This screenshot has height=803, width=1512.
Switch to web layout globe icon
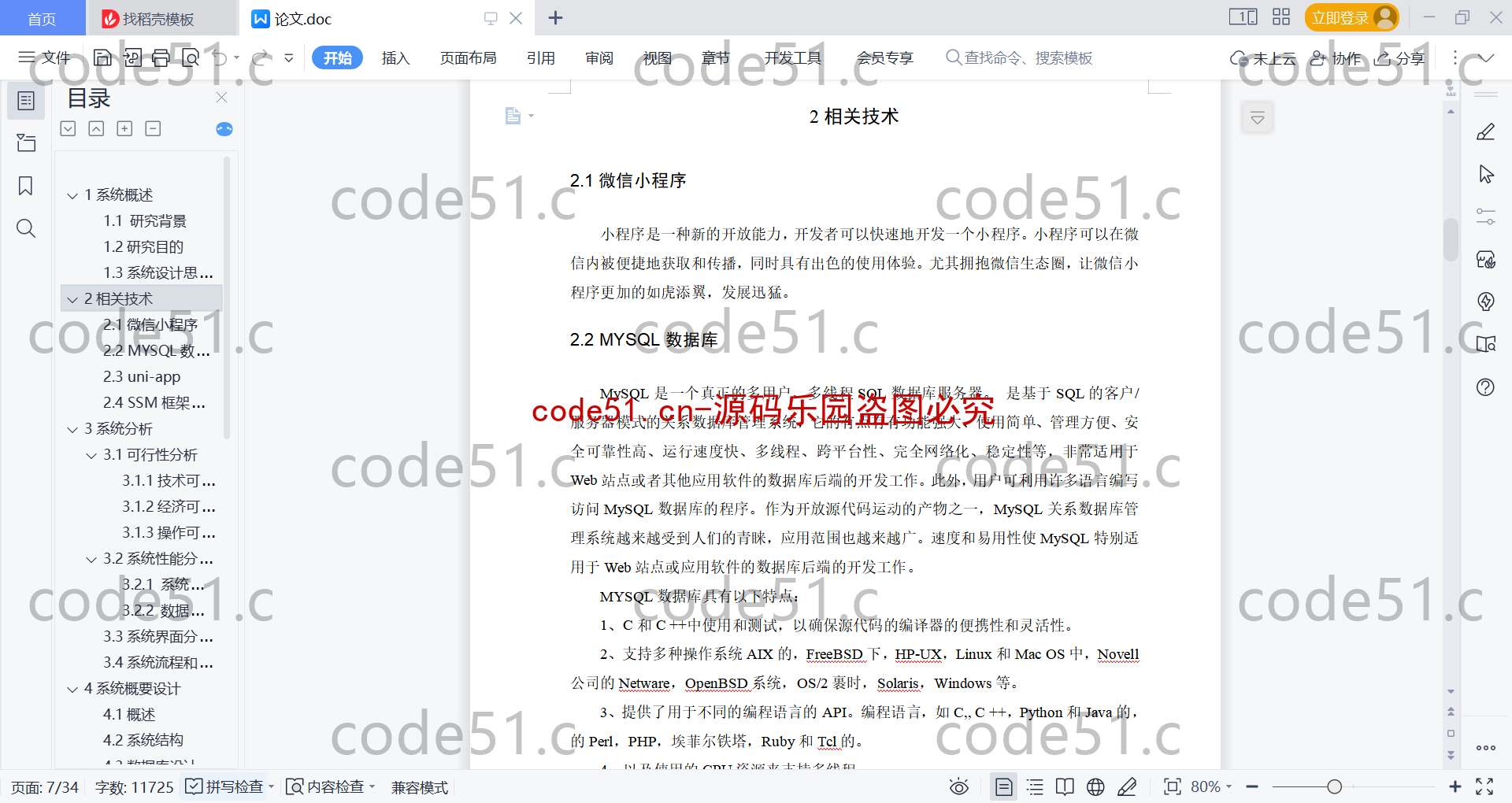point(1095,786)
